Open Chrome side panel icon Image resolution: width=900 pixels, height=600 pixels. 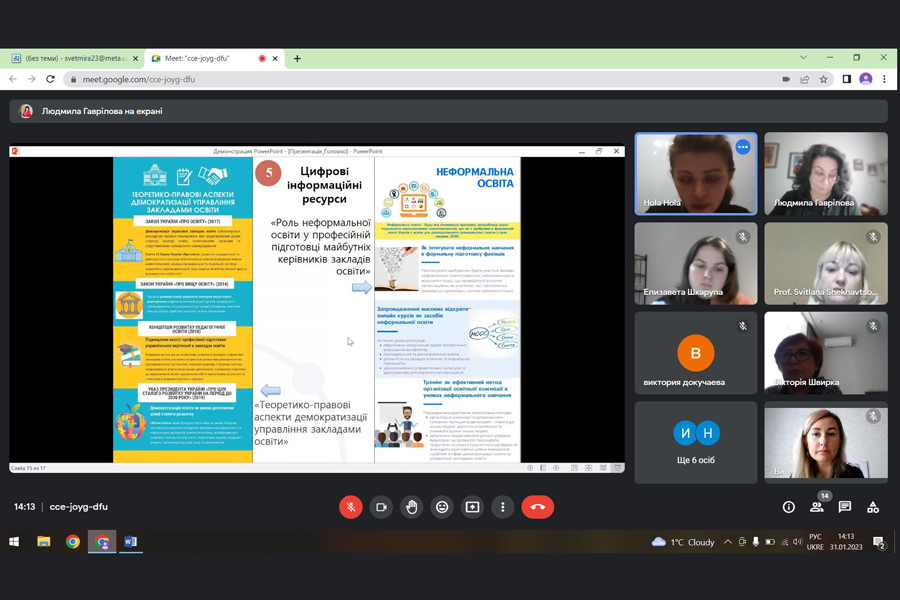[847, 79]
